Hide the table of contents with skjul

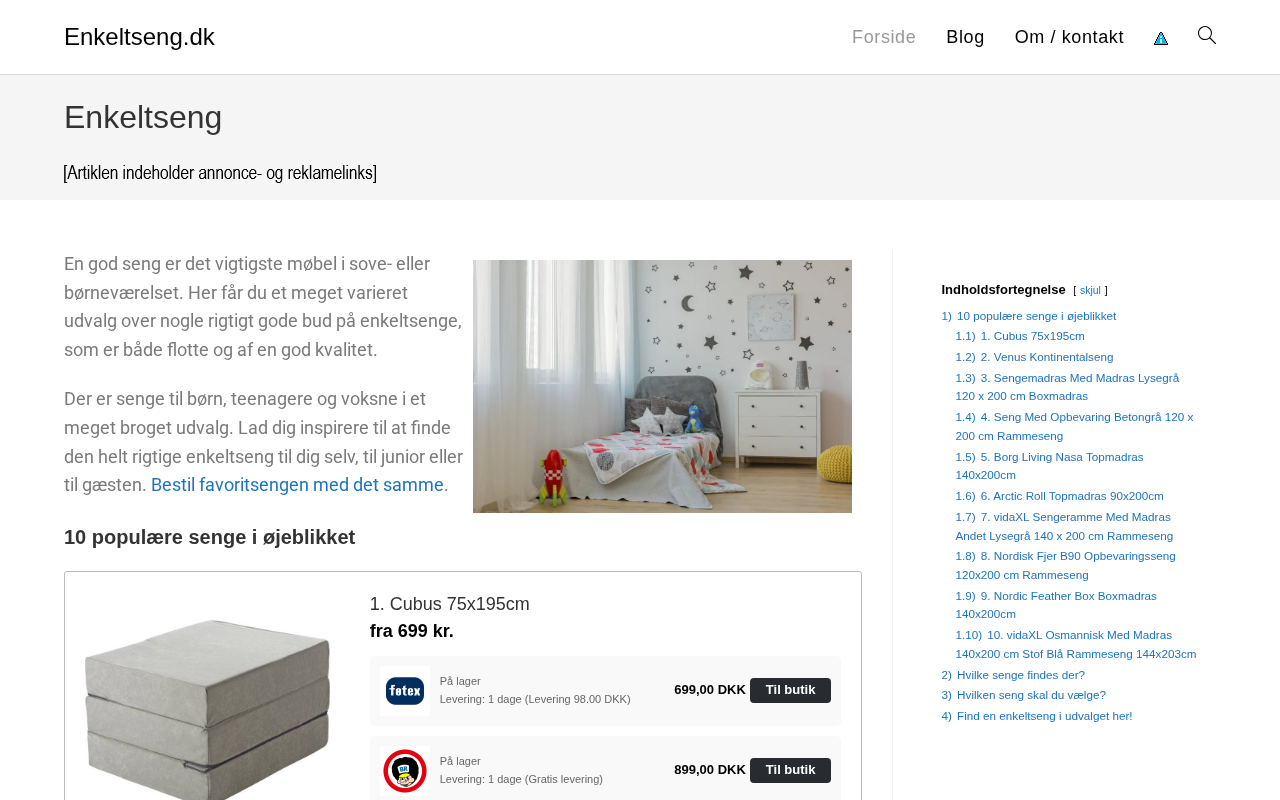[x=1090, y=291]
